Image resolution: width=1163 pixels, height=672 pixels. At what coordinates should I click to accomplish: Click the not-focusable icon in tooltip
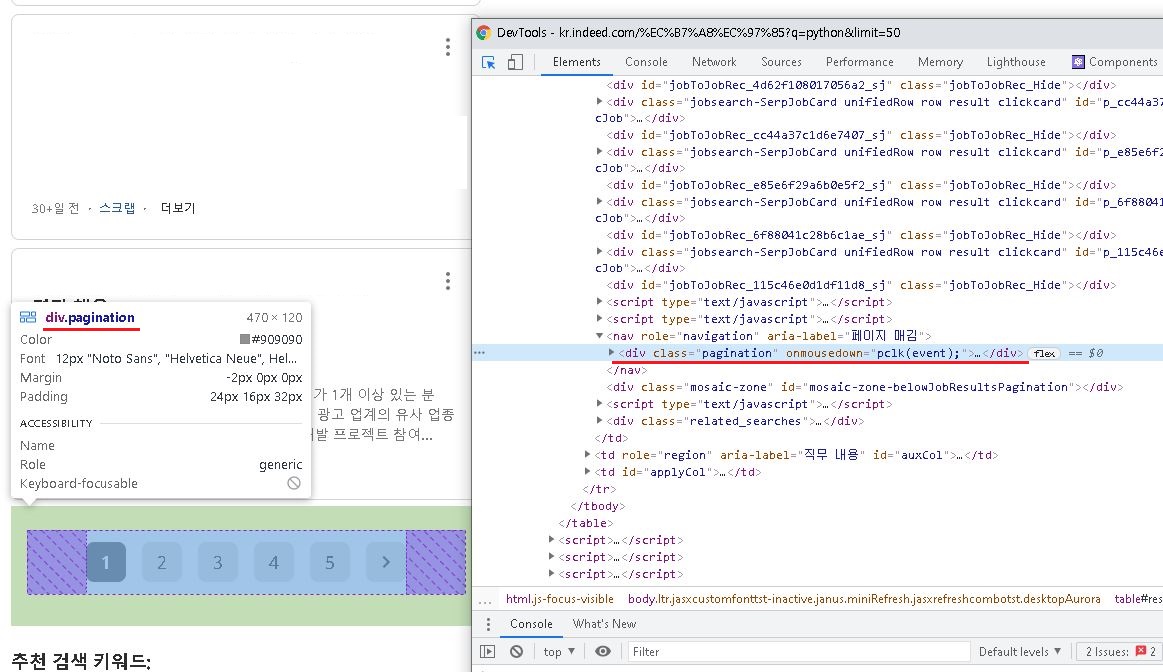click(294, 483)
